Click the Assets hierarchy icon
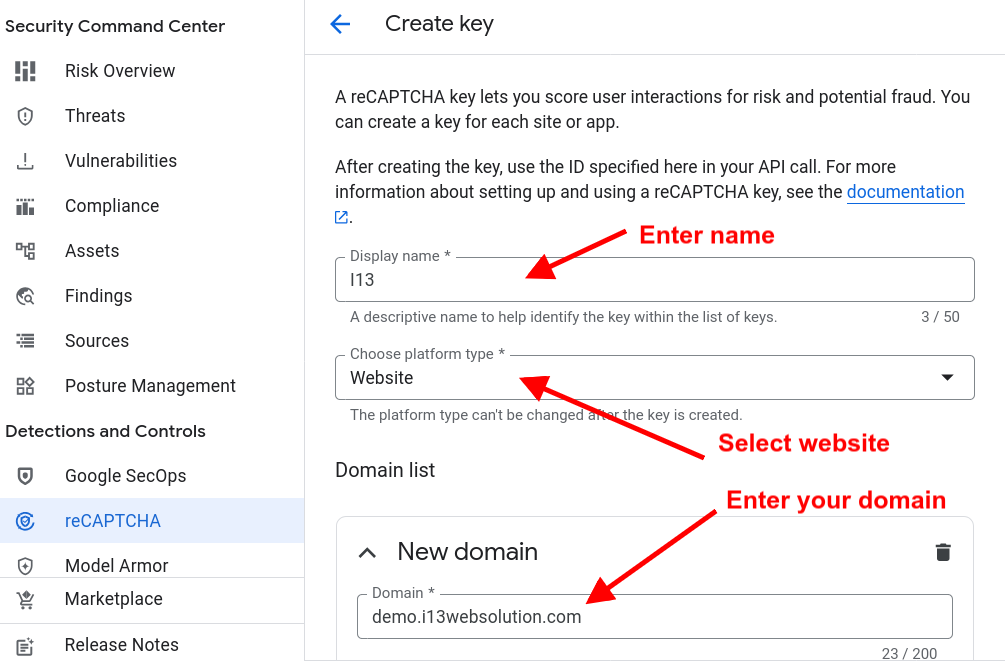The height and width of the screenshot is (661, 1005). coord(25,251)
